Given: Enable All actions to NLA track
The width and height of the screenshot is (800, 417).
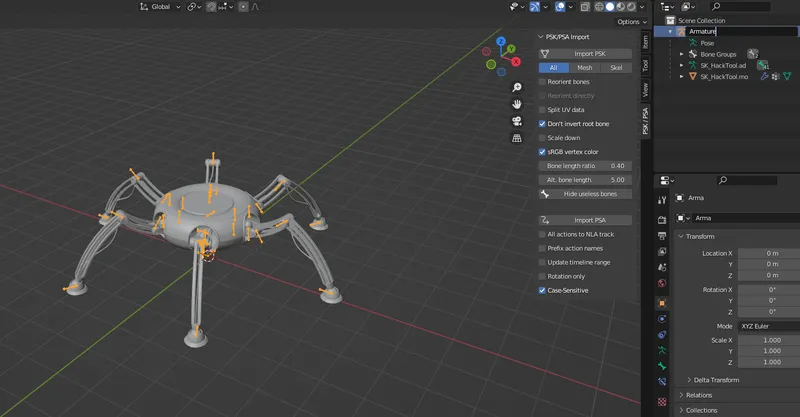Looking at the screenshot, I should point(542,234).
